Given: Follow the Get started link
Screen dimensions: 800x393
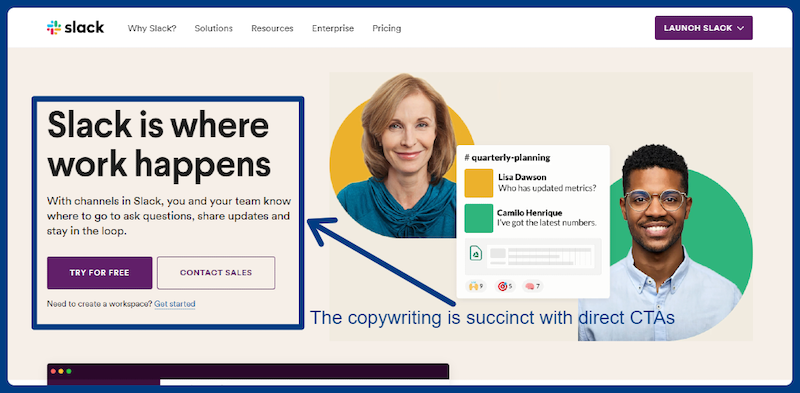Looking at the screenshot, I should click(x=174, y=304).
